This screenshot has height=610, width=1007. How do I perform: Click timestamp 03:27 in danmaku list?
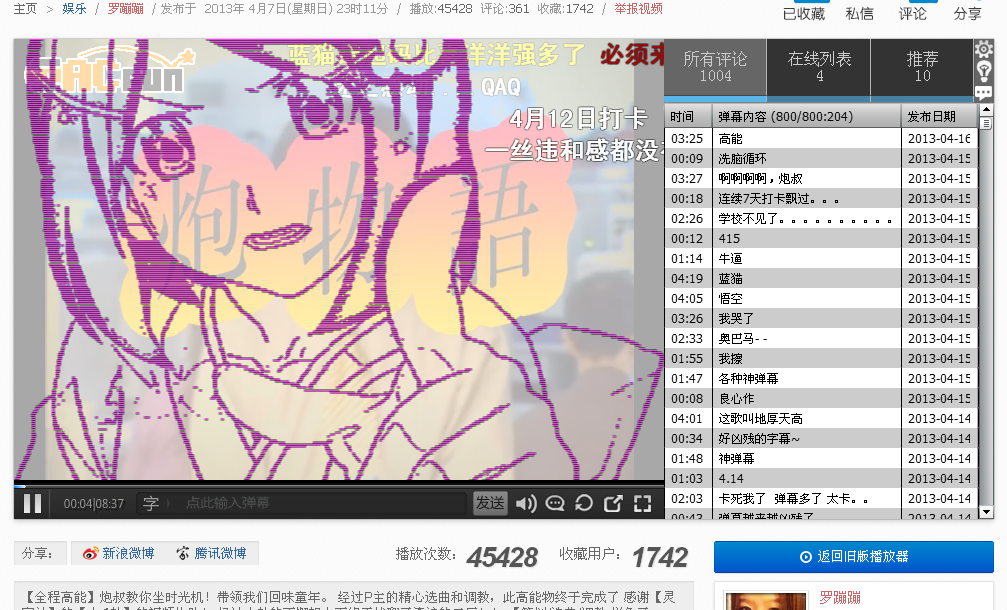click(x=687, y=179)
